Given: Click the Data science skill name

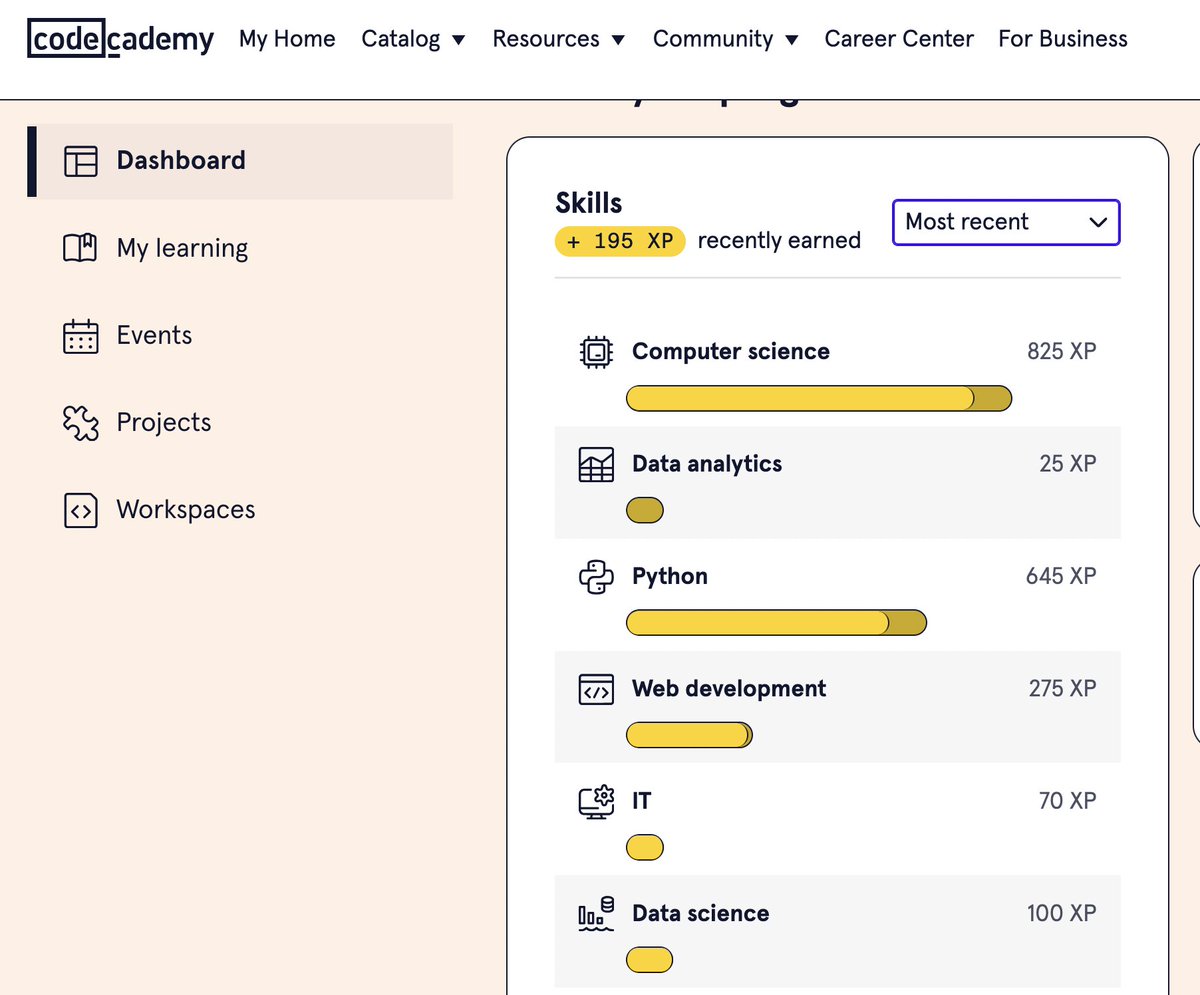Looking at the screenshot, I should coord(701,914).
